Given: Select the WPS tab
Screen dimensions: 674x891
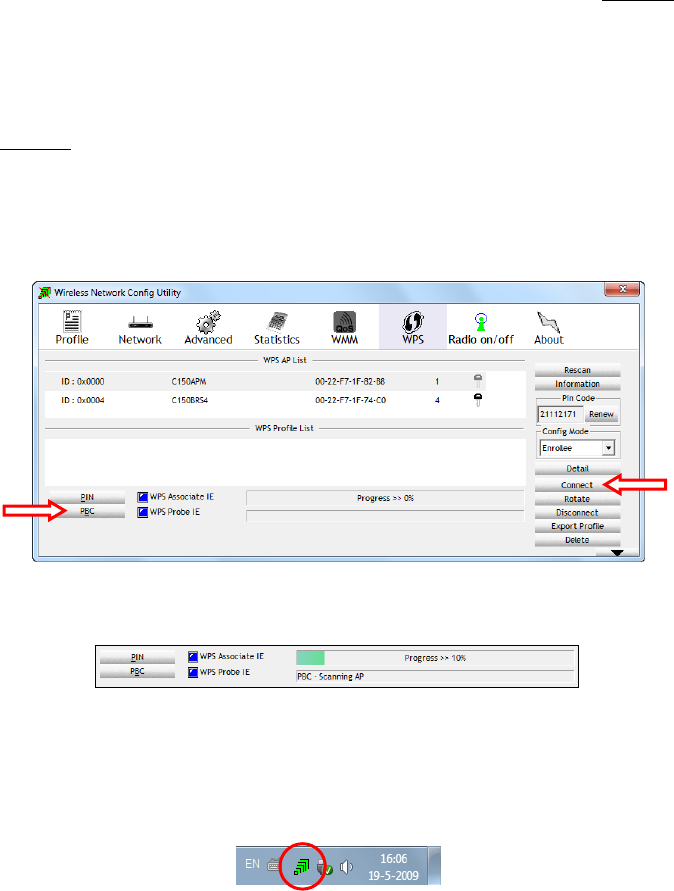Looking at the screenshot, I should [413, 328].
